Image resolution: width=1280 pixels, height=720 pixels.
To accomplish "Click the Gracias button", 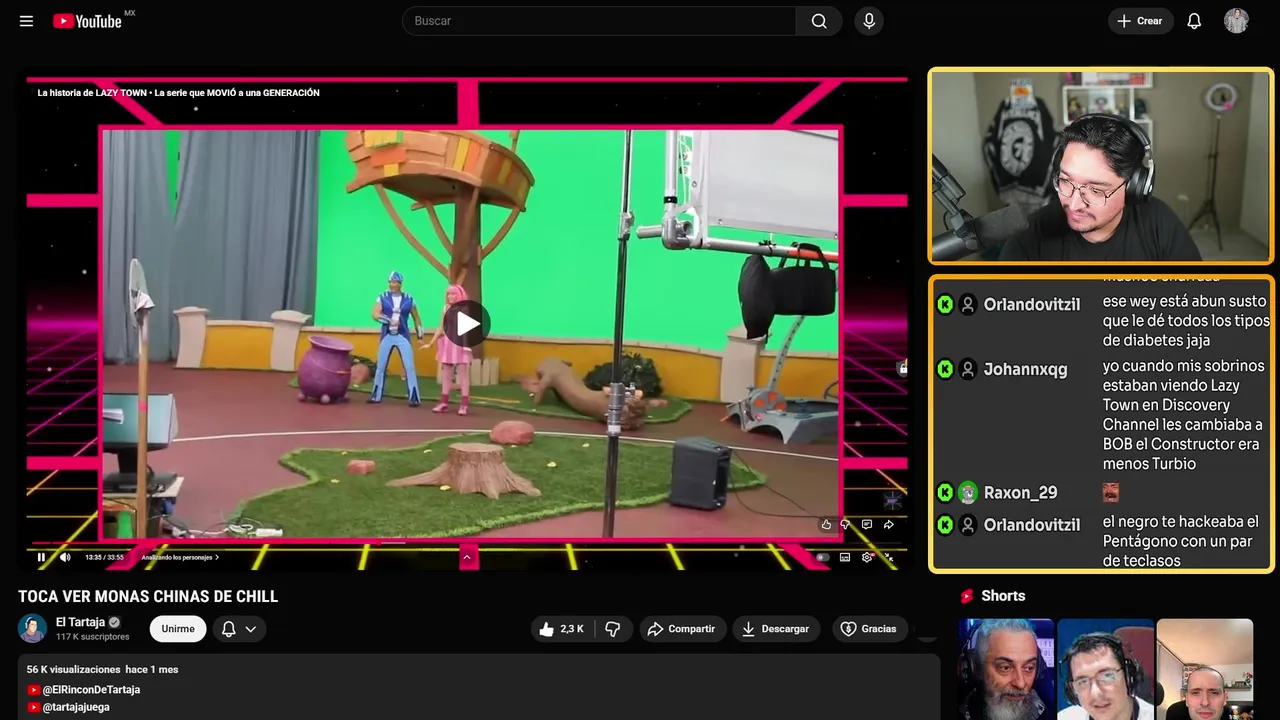I will pos(868,629).
